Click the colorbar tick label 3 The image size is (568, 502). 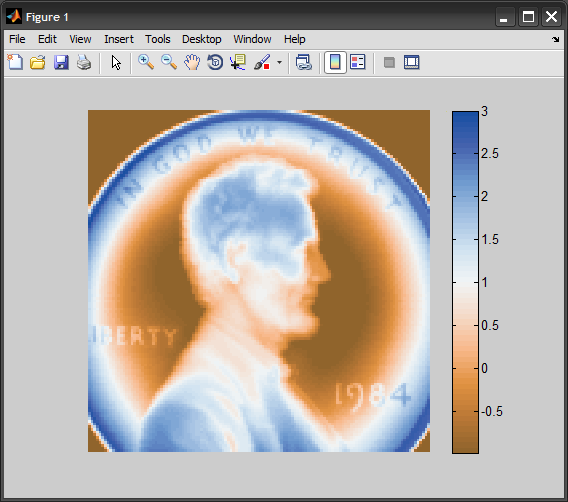click(484, 111)
